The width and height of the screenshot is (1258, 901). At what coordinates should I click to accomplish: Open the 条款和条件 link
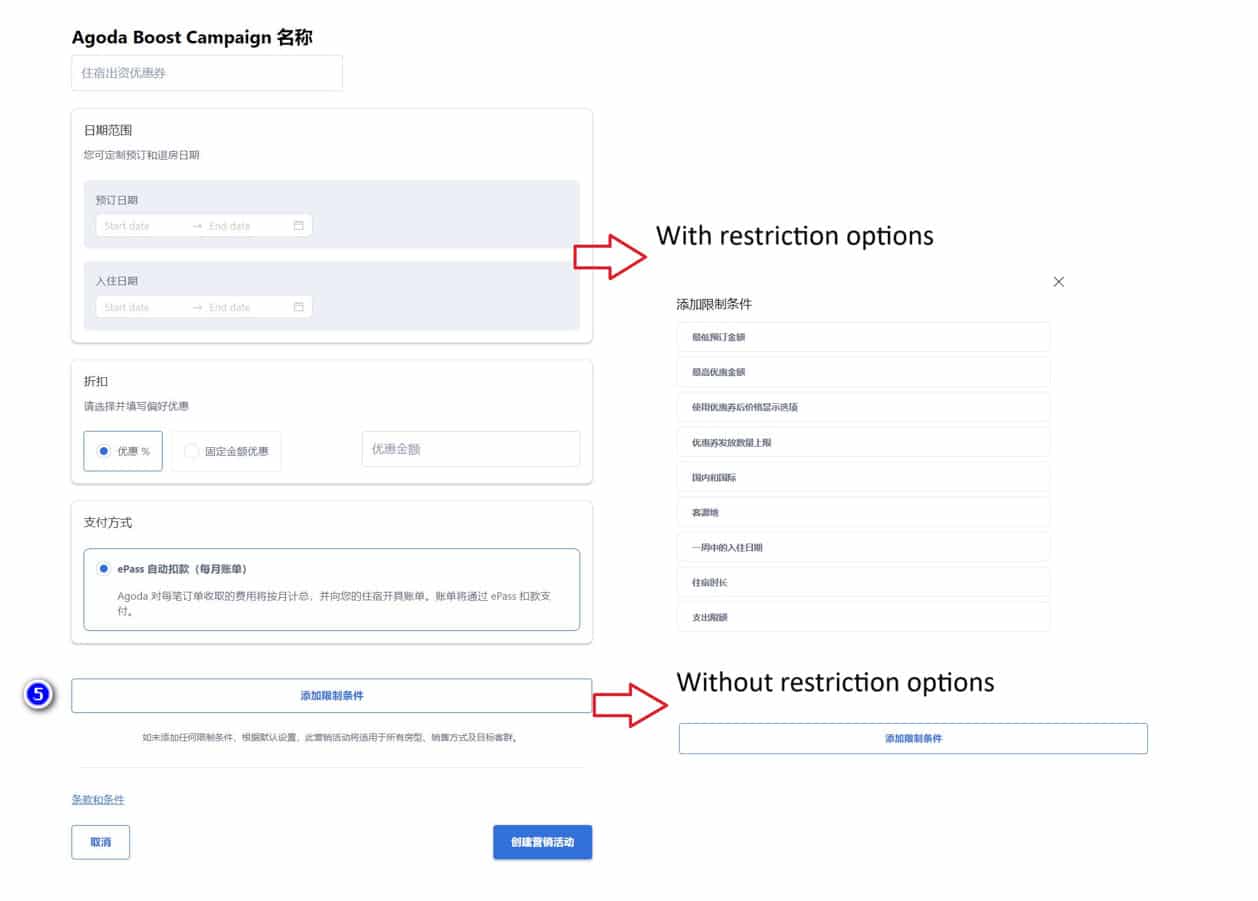[98, 800]
